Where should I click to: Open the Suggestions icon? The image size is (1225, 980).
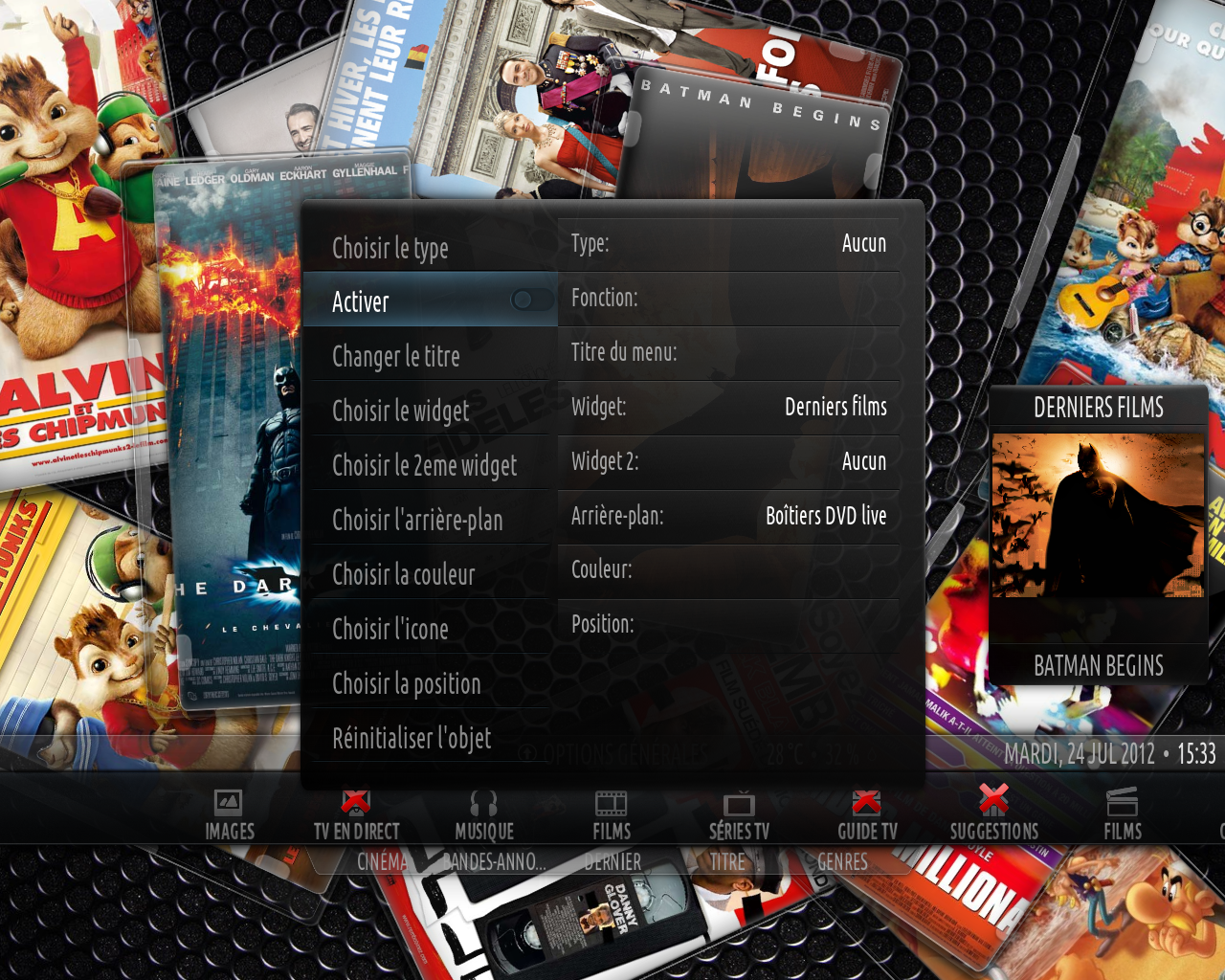click(994, 801)
